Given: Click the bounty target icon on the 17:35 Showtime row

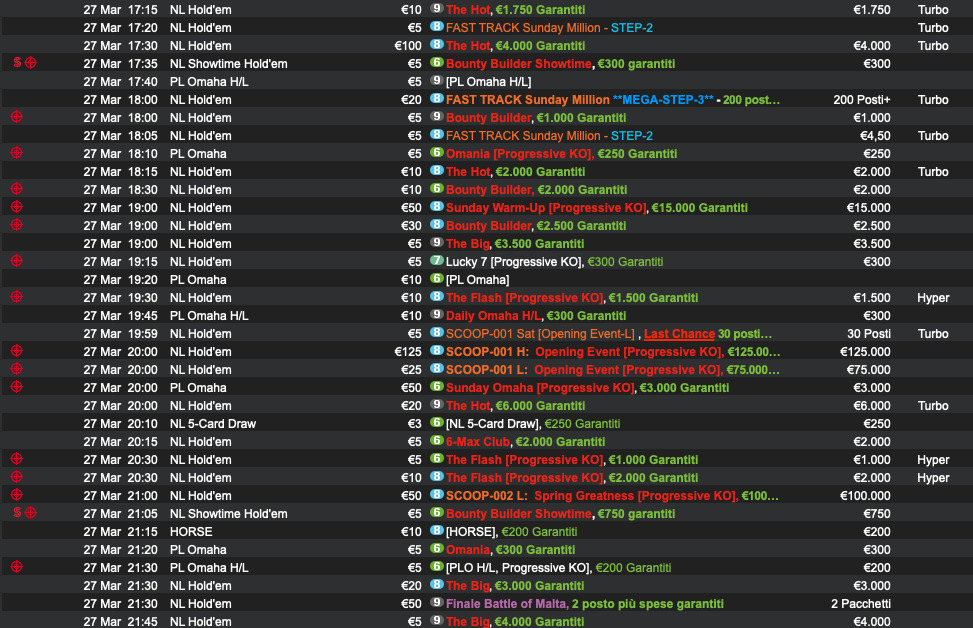Looking at the screenshot, I should (30, 62).
